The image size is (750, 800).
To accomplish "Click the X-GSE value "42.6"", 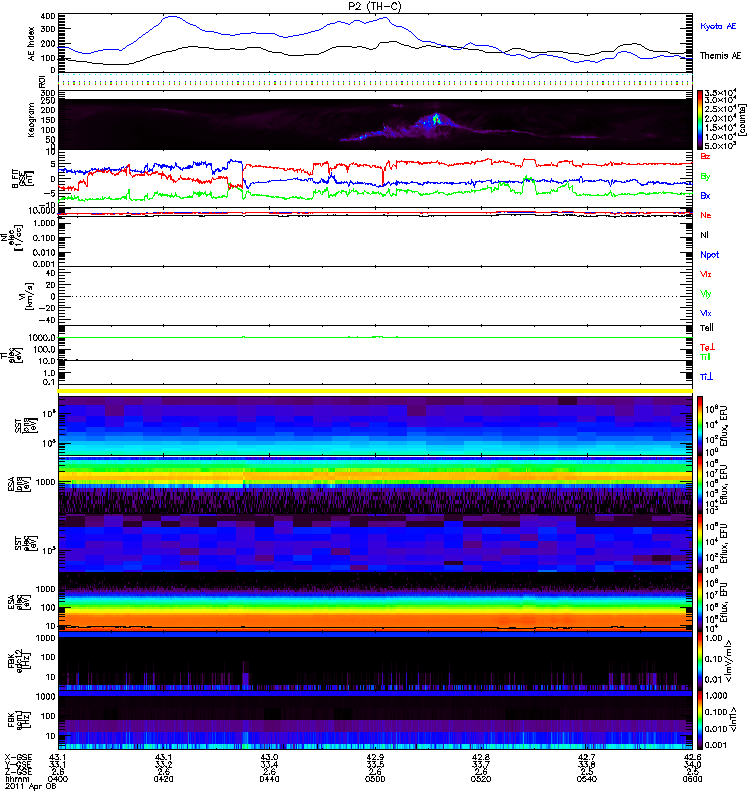I will [692, 757].
